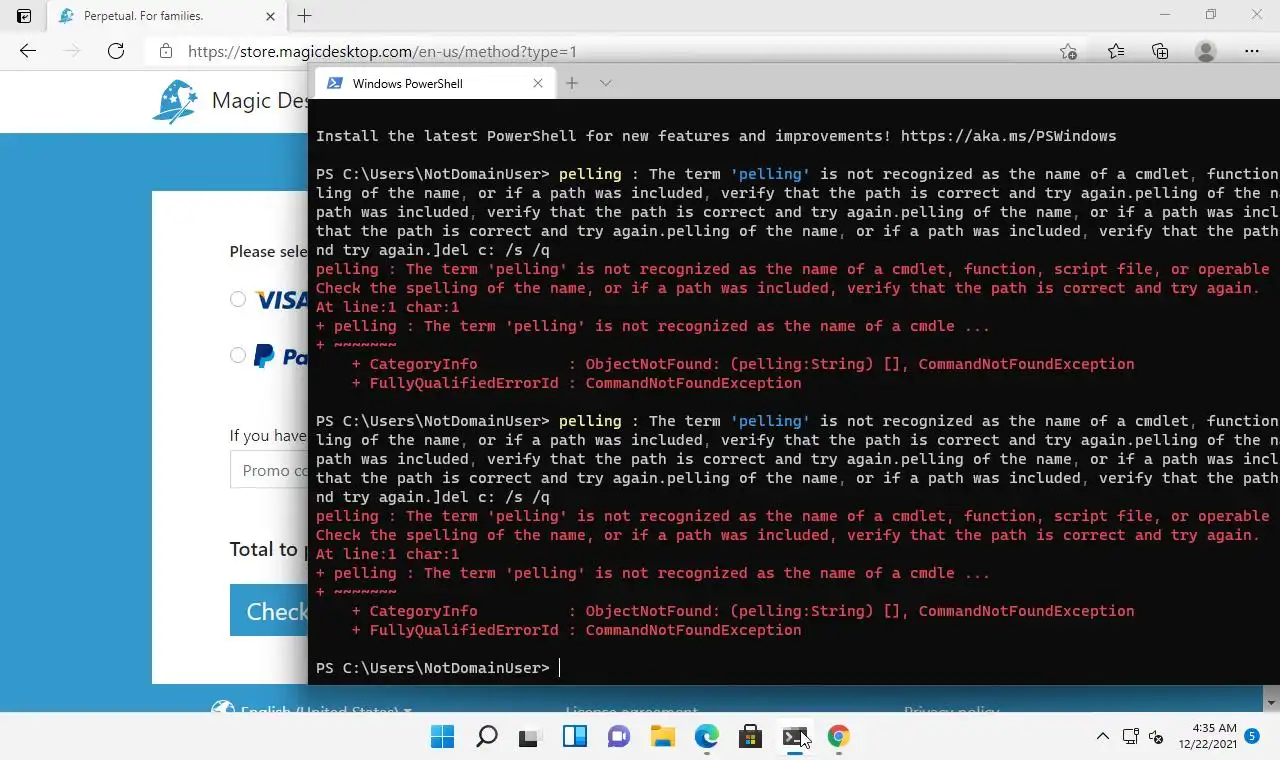Image resolution: width=1280 pixels, height=760 pixels.
Task: Open Google Chrome from the taskbar
Action: [x=838, y=737]
